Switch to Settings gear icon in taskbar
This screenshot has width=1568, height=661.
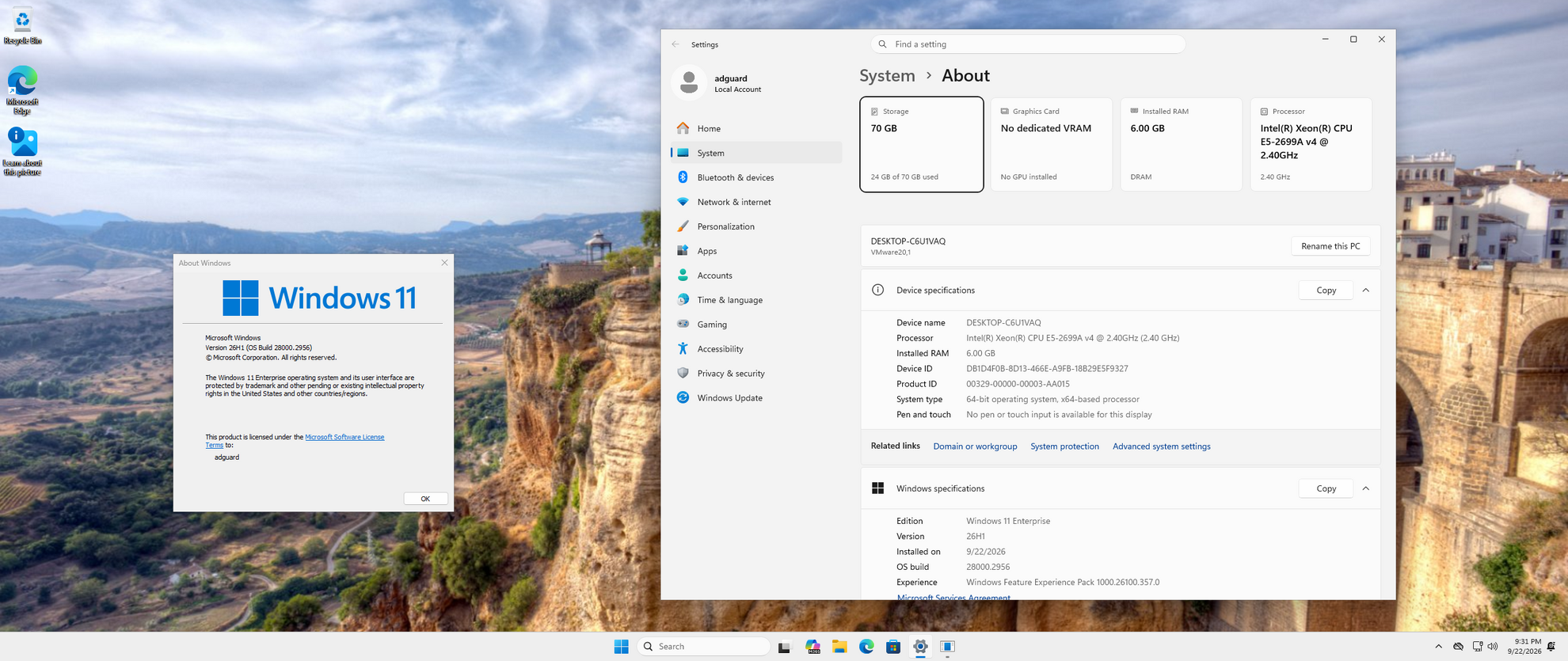point(920,647)
